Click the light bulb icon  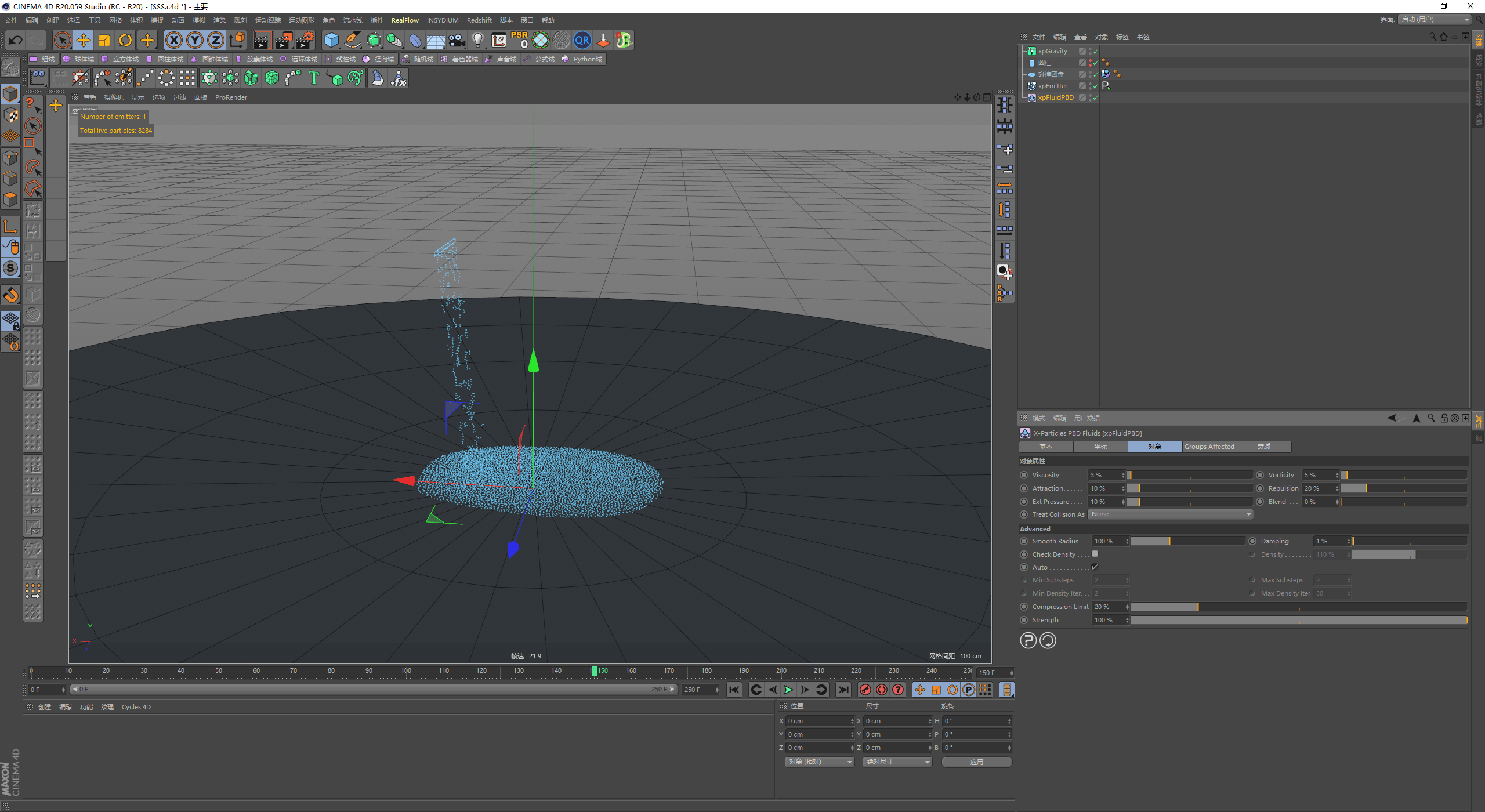[x=477, y=40]
